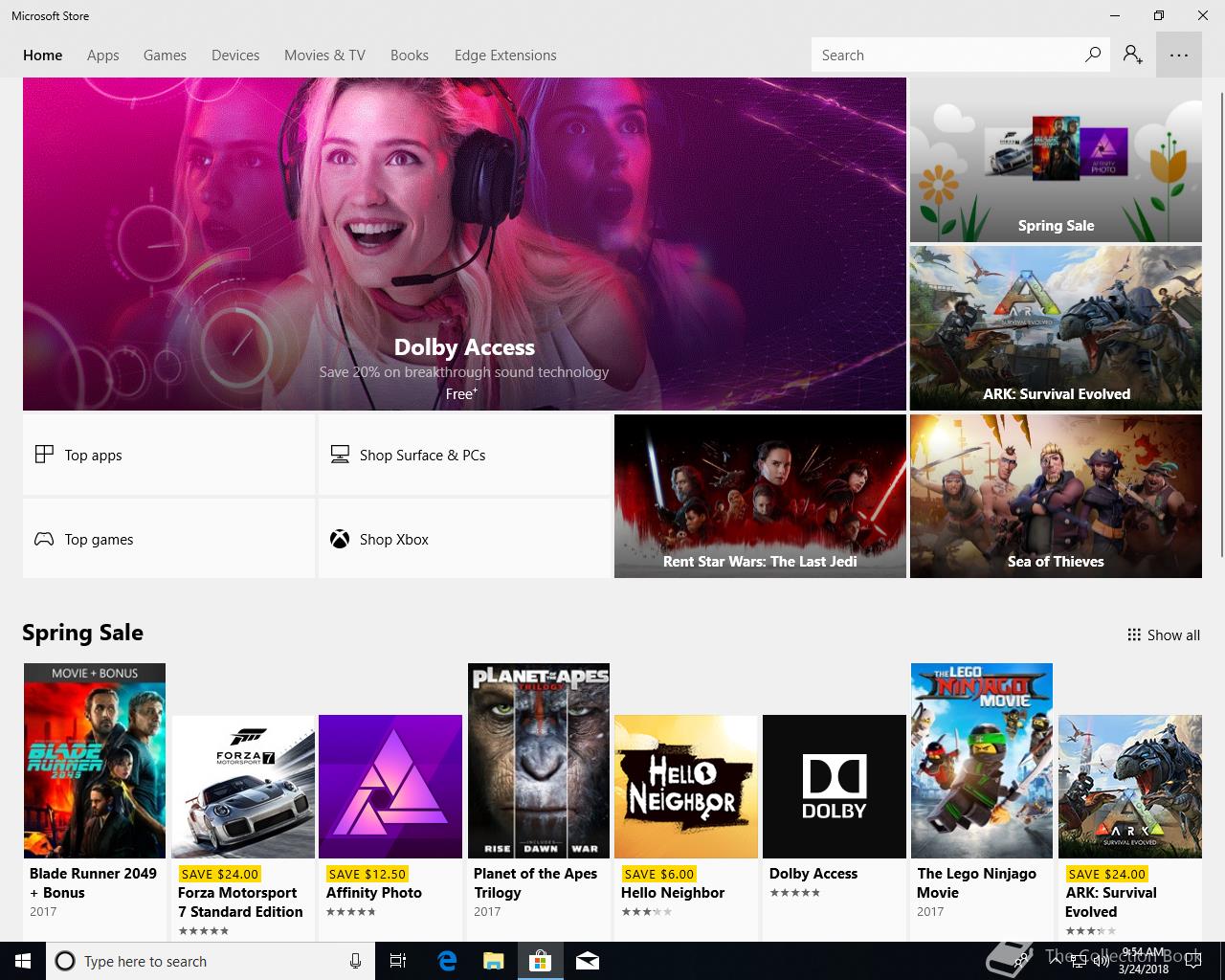This screenshot has height=980, width=1225.
Task: Open the Devices tab
Action: (x=235, y=56)
